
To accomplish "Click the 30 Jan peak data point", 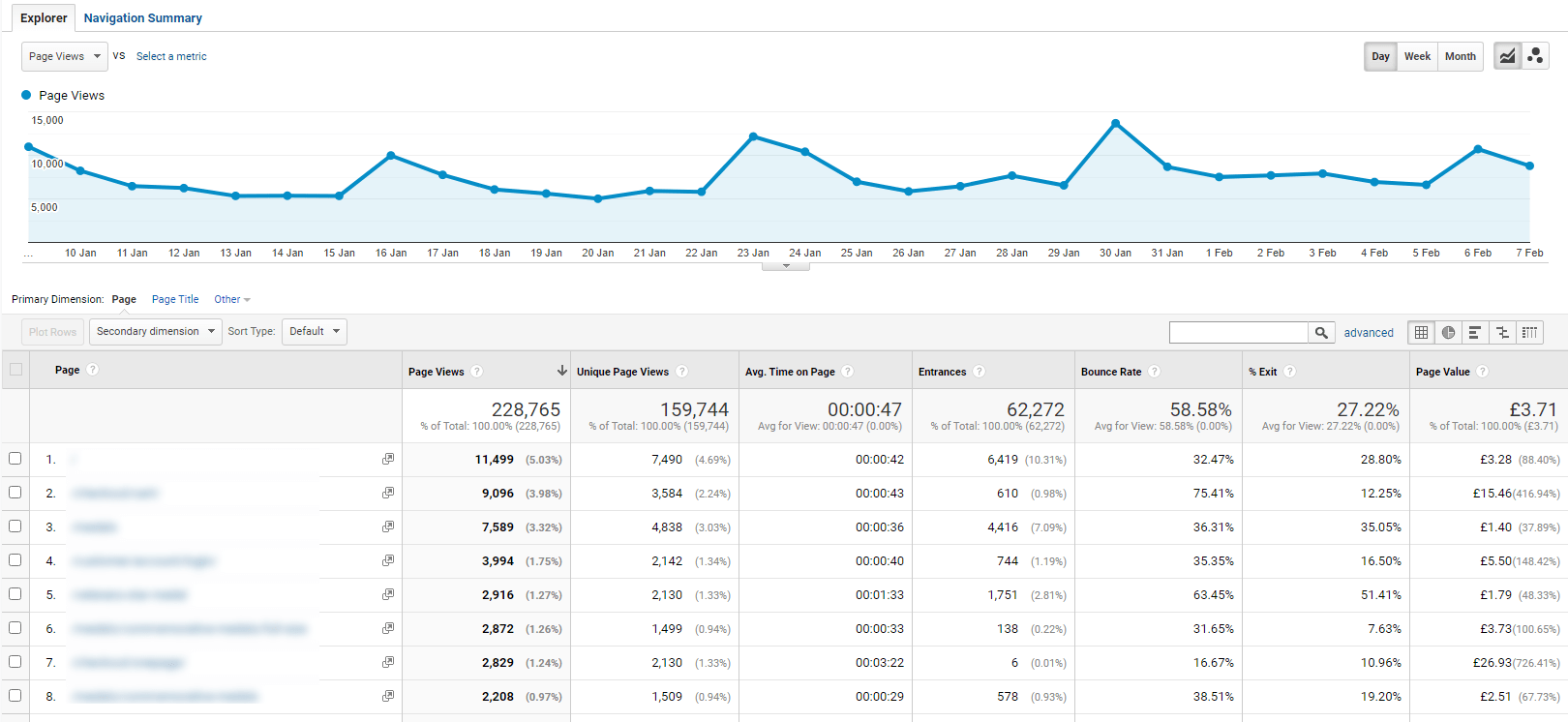I will 1115,123.
